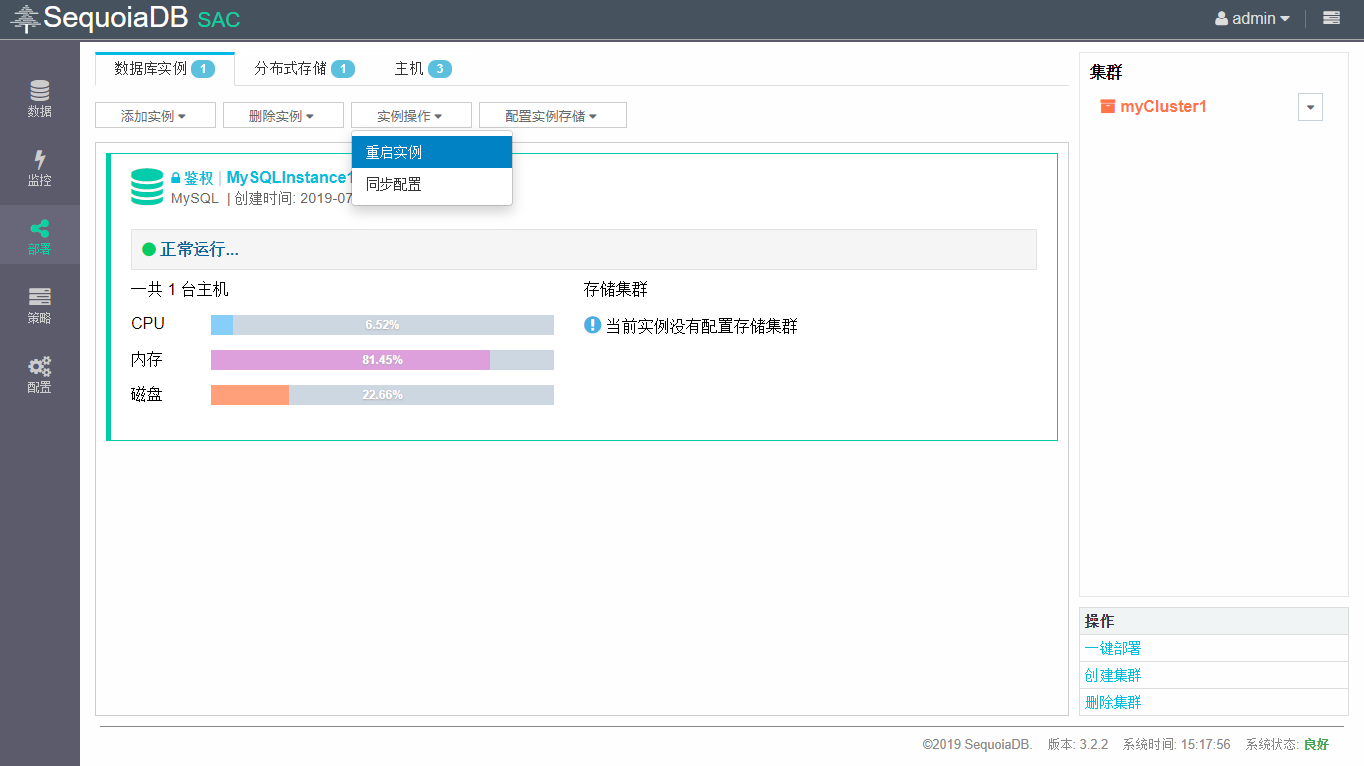Open the admin user dropdown
The image size is (1364, 766).
(1252, 18)
